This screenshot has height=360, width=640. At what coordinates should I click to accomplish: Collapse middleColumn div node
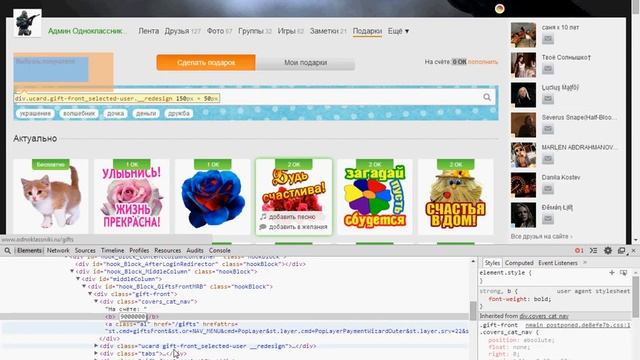click(78, 279)
